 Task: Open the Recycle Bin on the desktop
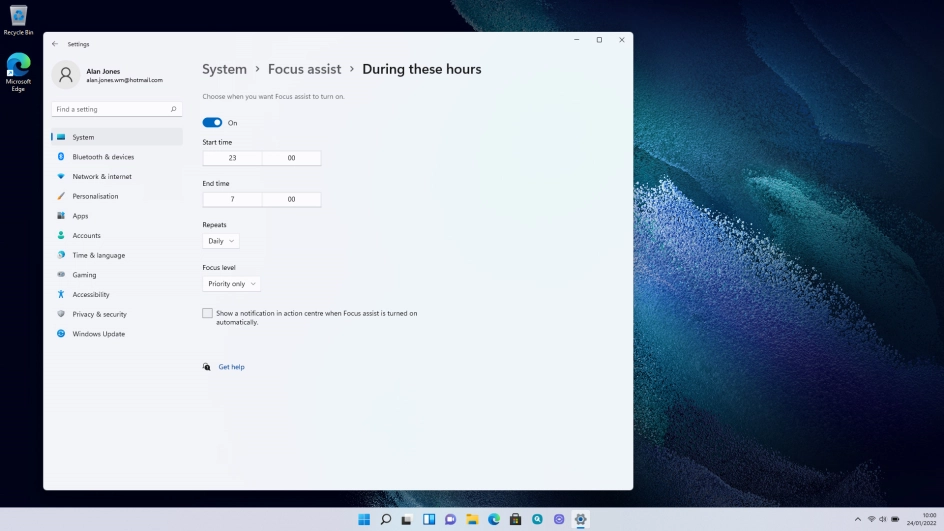click(x=18, y=18)
